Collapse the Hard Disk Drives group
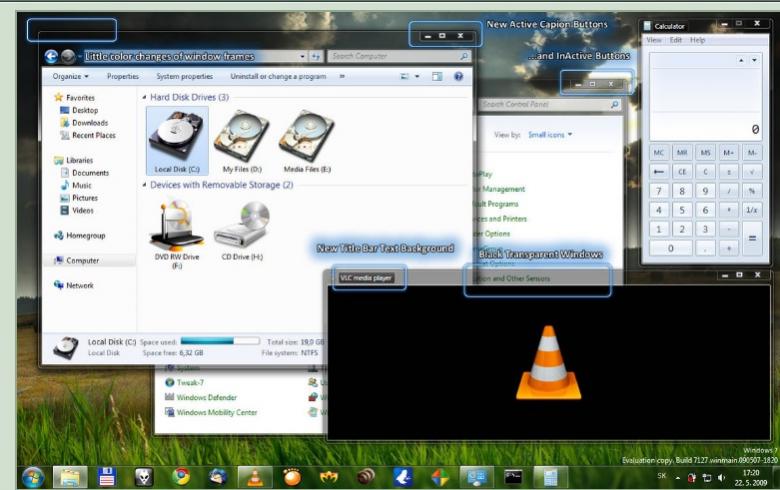The image size is (780, 490). pos(144,98)
